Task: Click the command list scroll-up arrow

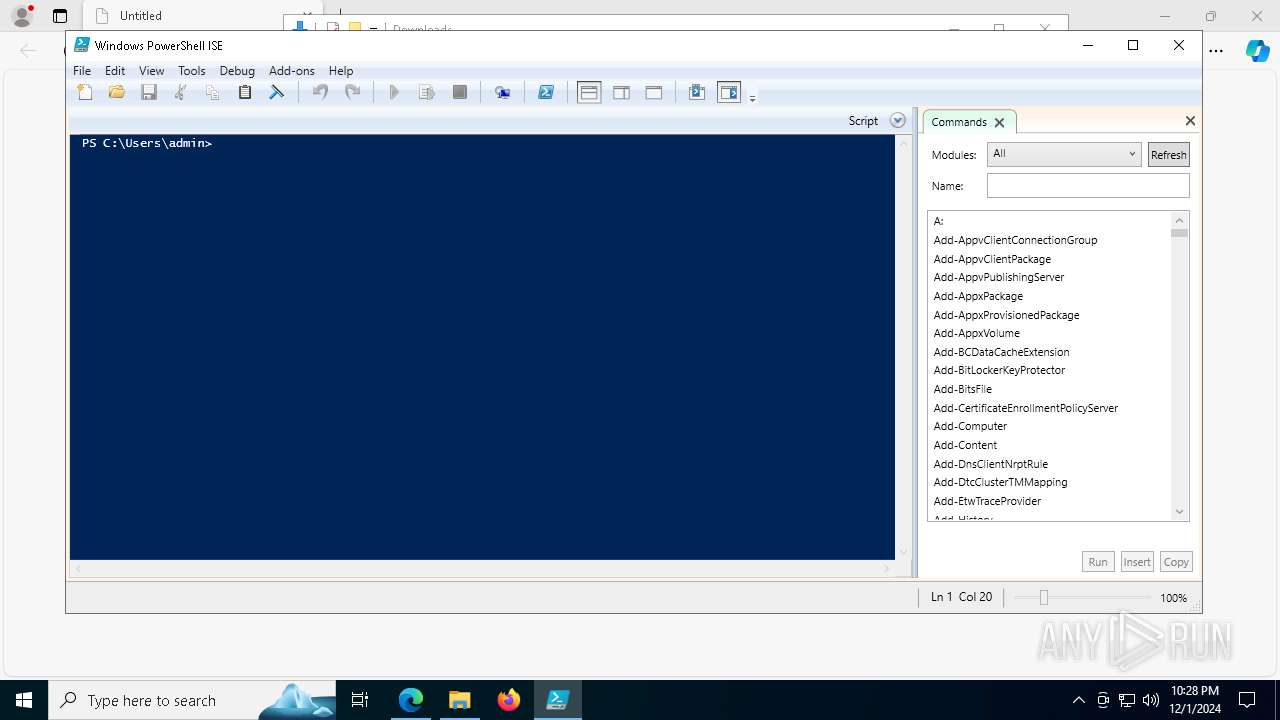Action: coord(1179,220)
